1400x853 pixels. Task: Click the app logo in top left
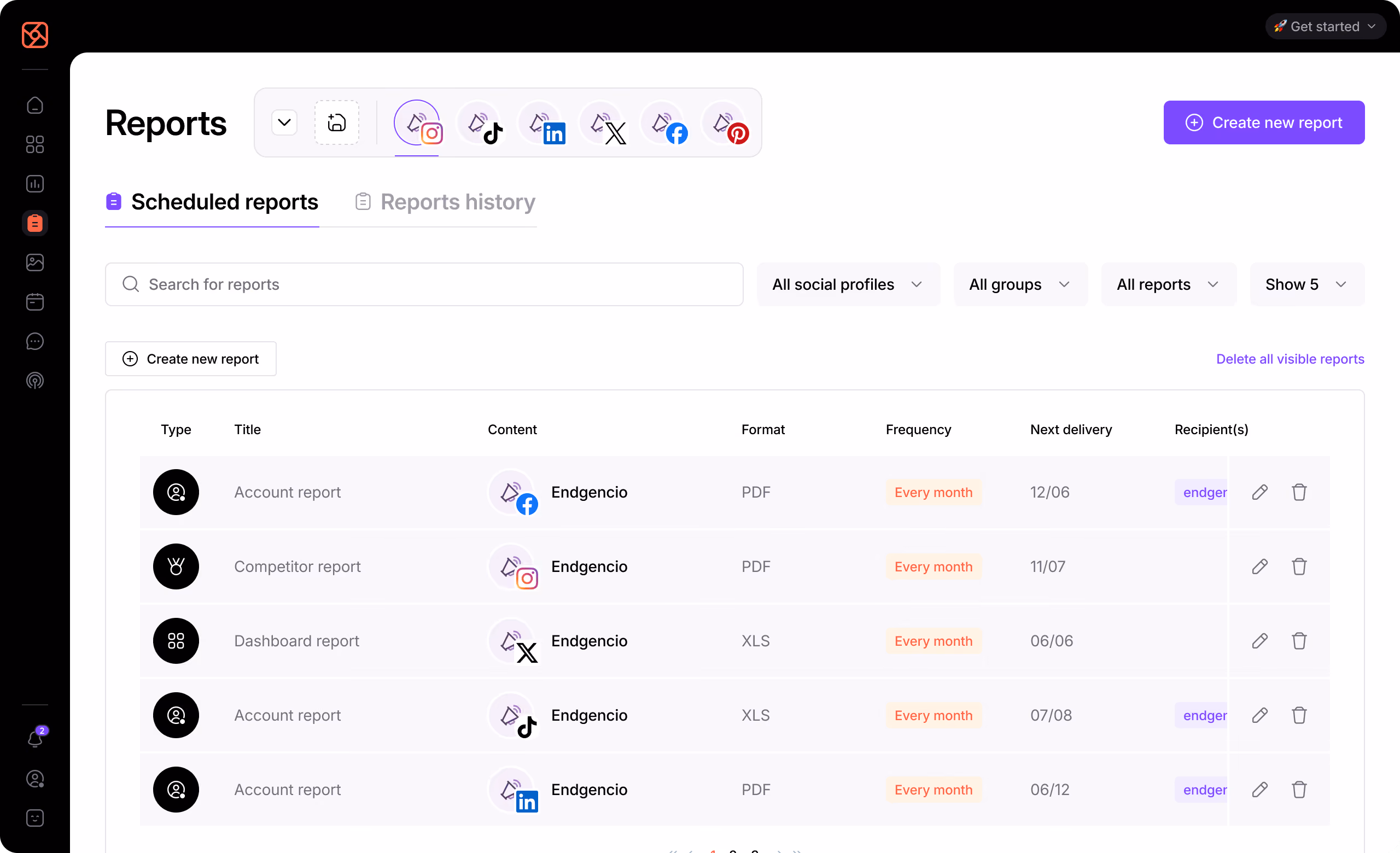(x=34, y=35)
